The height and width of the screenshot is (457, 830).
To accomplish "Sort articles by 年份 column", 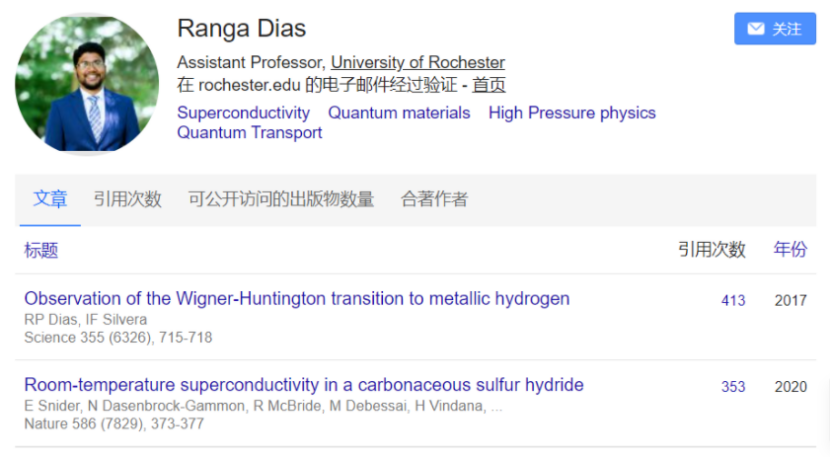I will coord(790,249).
